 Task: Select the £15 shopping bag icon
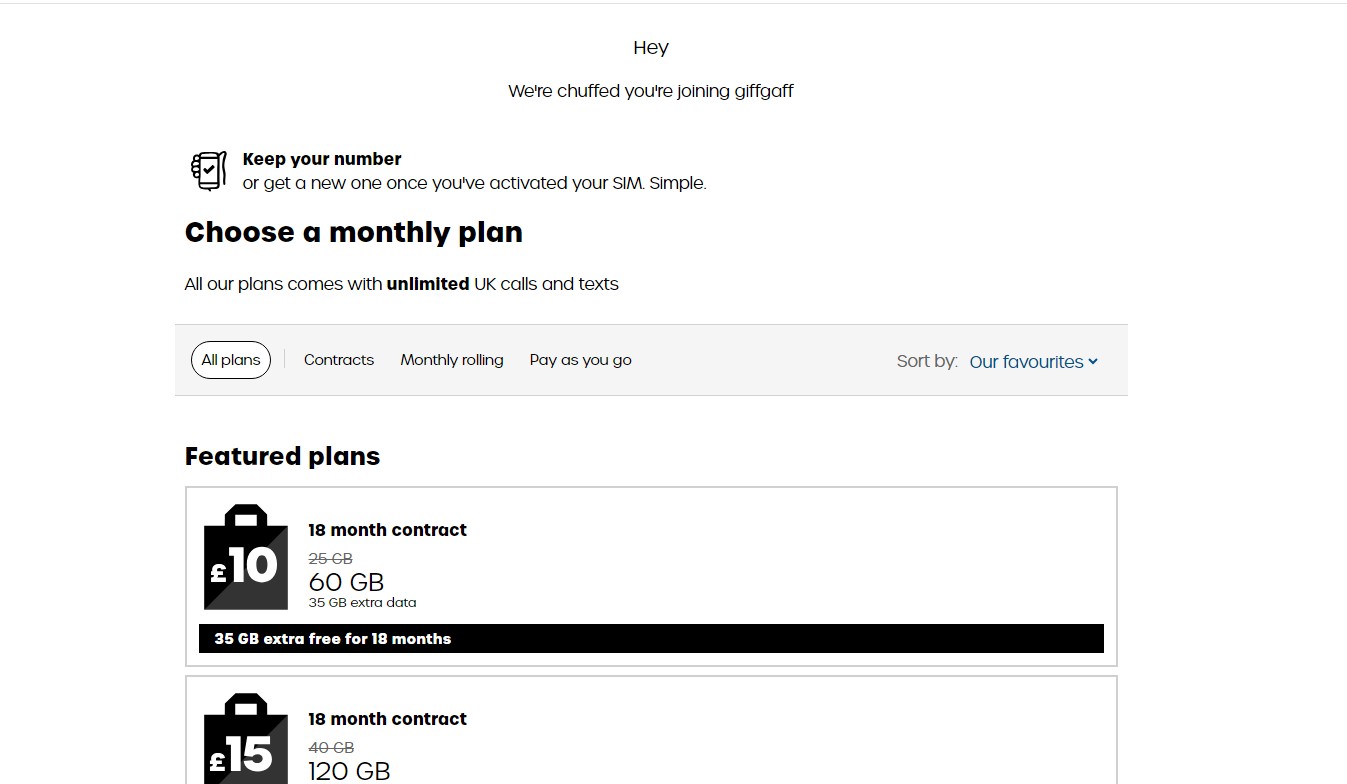click(x=246, y=738)
